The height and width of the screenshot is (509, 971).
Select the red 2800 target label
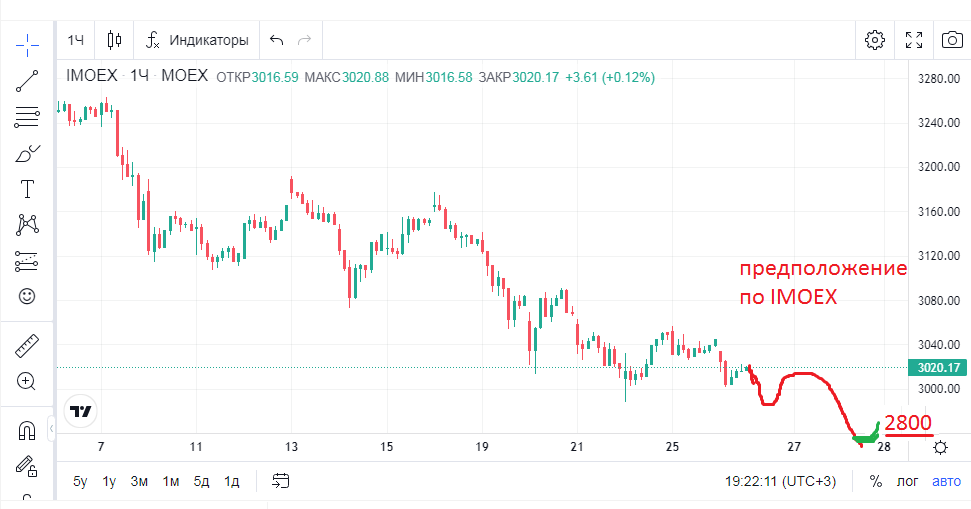(x=908, y=423)
